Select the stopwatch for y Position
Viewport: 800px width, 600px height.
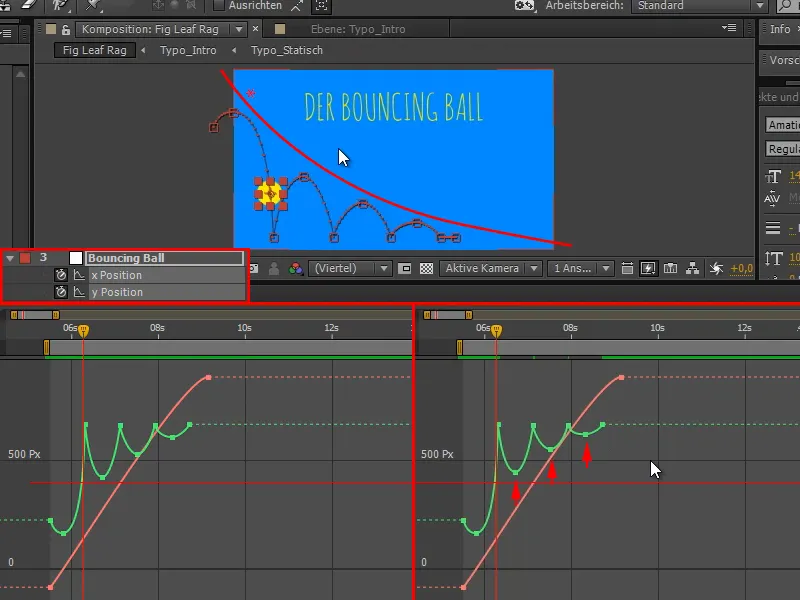coord(61,290)
